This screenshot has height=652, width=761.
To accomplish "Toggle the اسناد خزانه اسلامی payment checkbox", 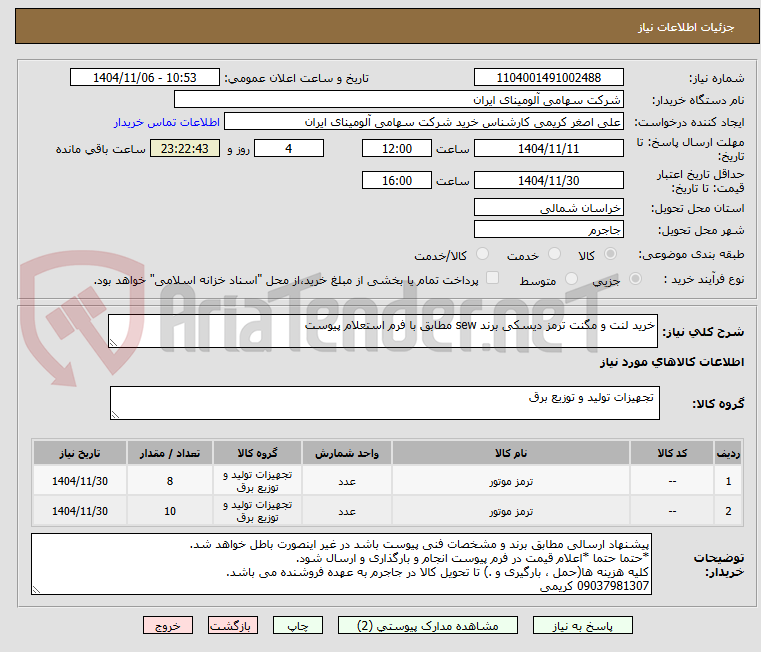I will [x=492, y=278].
